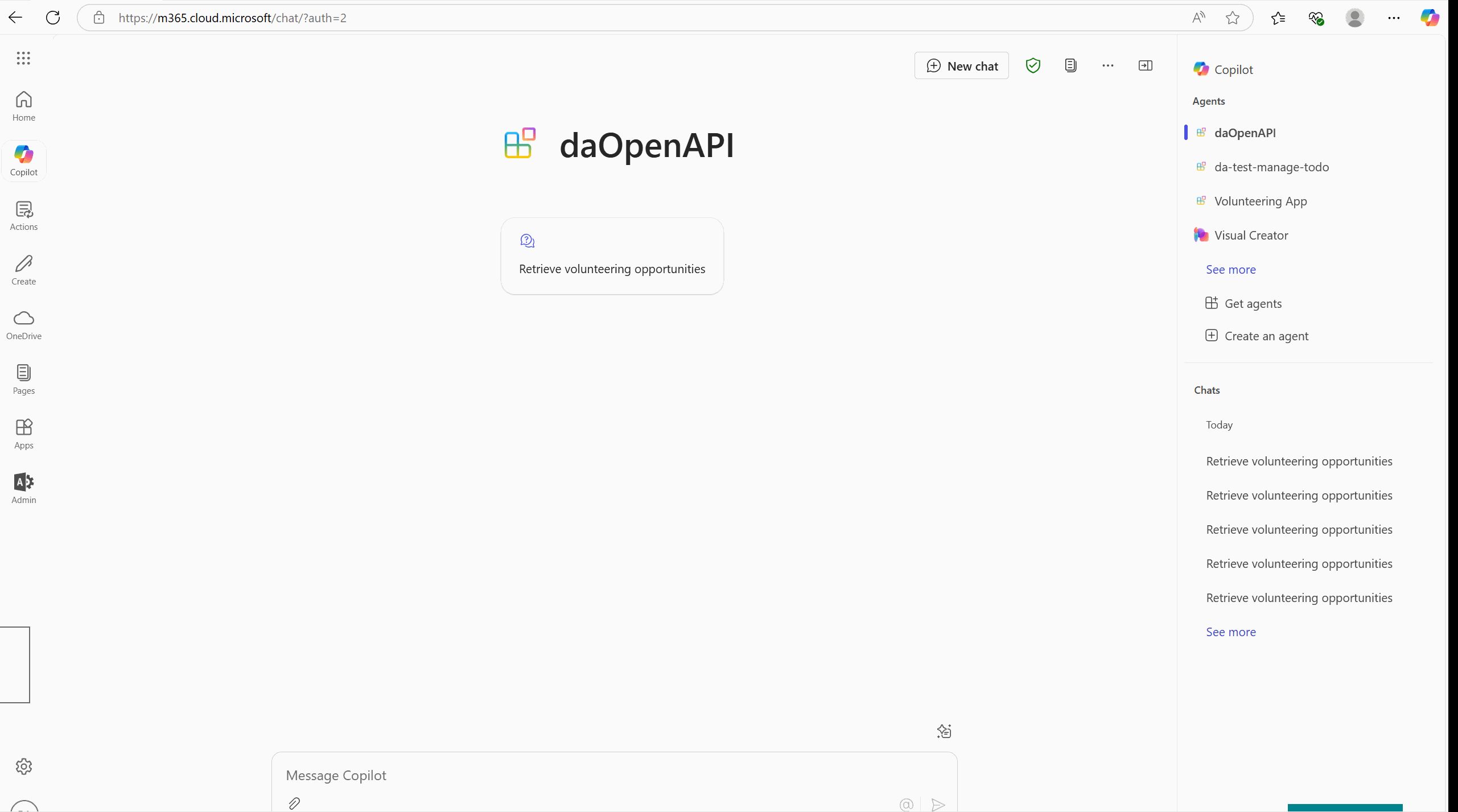Click the @ mention icon in message box
Image resolution: width=1458 pixels, height=812 pixels.
tap(906, 803)
